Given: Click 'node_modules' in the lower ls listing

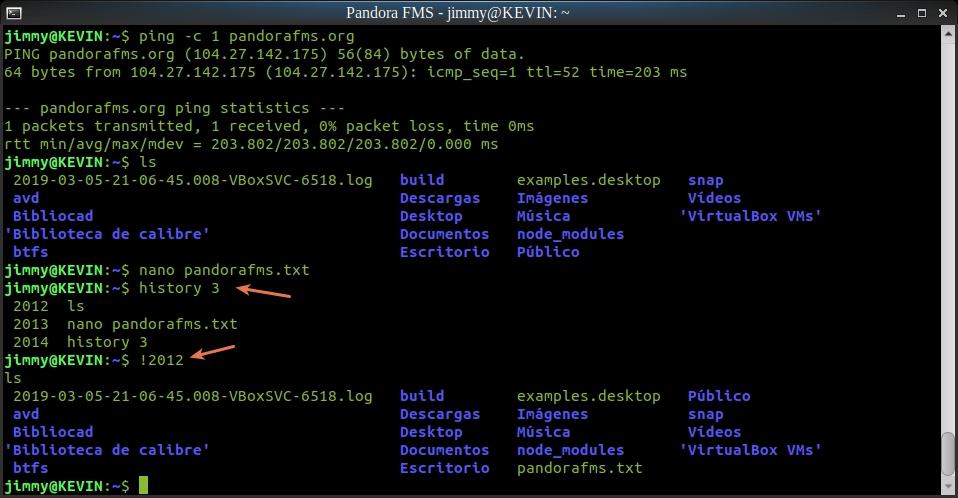Looking at the screenshot, I should tap(570, 450).
